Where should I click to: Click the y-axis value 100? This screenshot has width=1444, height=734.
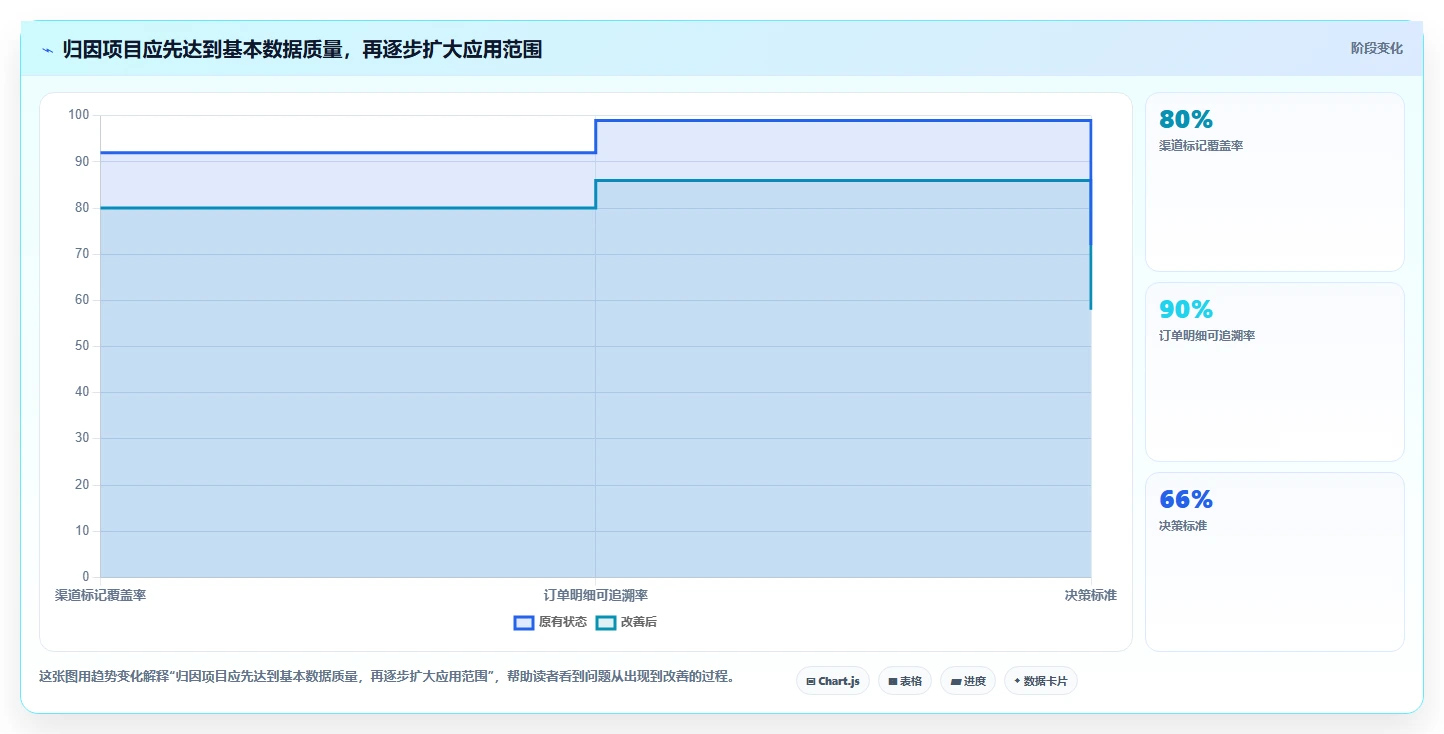[79, 115]
